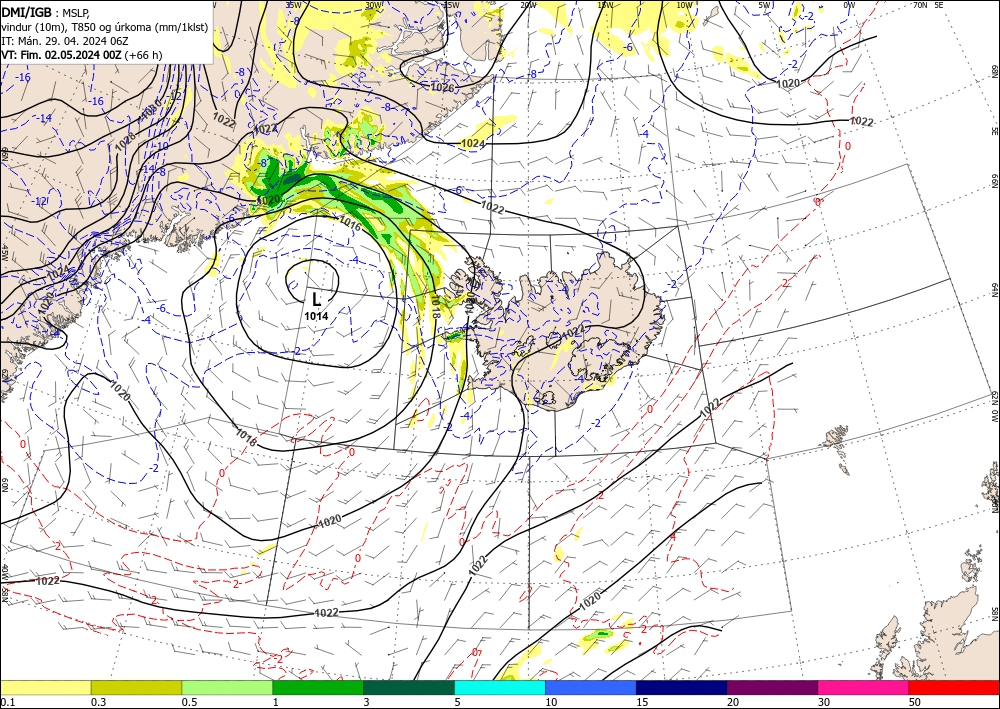
Task: Click the '5W' longitude label at top
Action: (765, 5)
